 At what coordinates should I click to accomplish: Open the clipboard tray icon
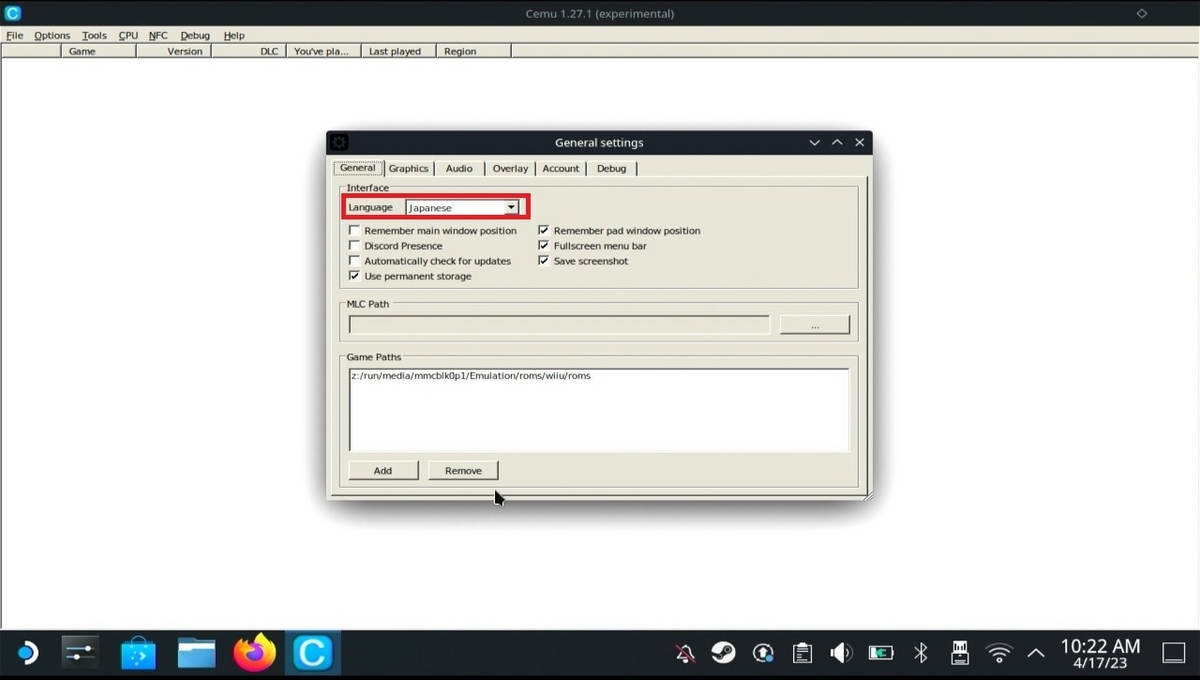(802, 654)
